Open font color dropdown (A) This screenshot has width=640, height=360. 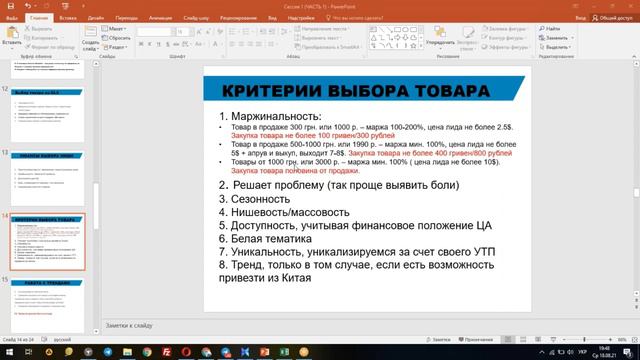coord(216,44)
